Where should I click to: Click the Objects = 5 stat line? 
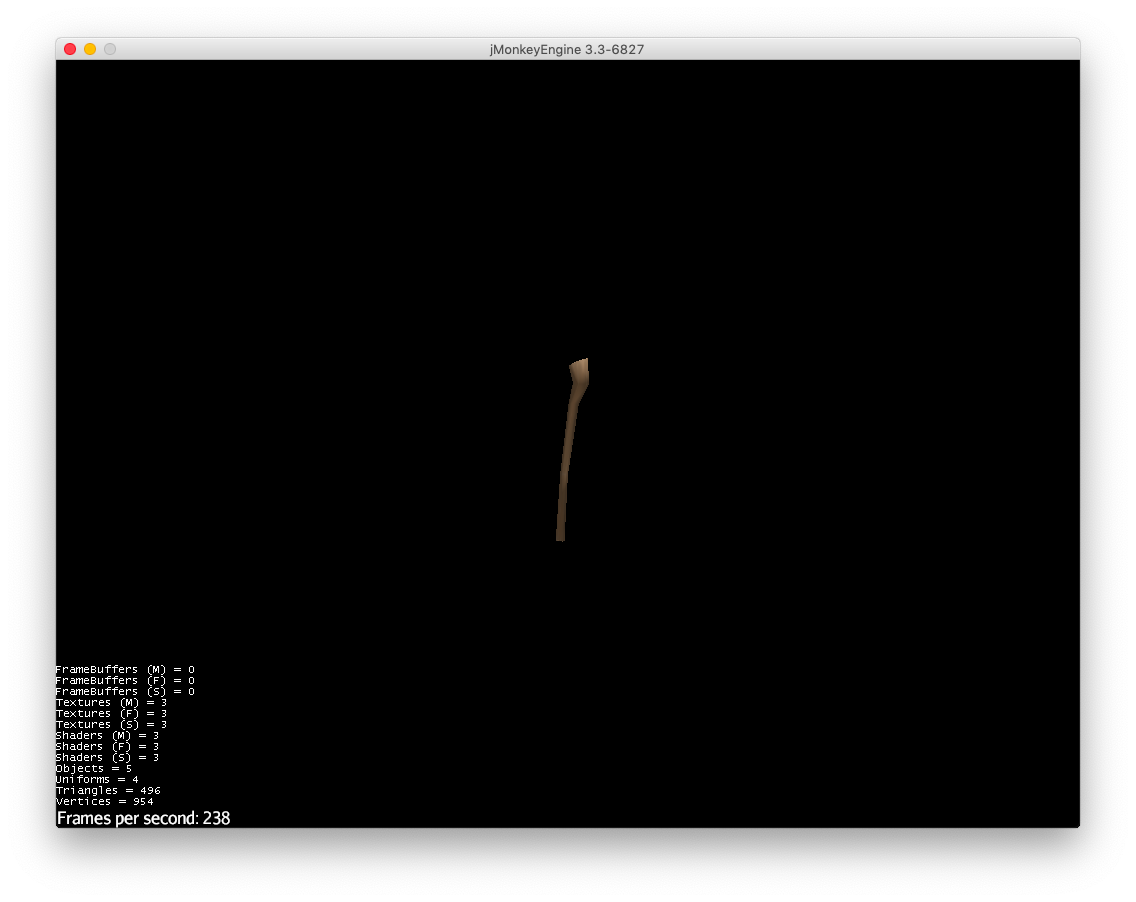point(92,768)
